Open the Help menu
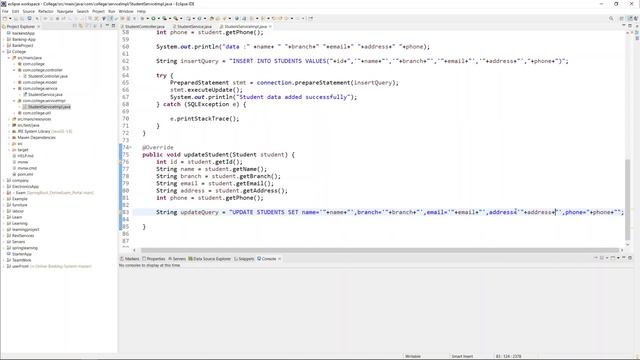 pyautogui.click(x=141, y=11)
